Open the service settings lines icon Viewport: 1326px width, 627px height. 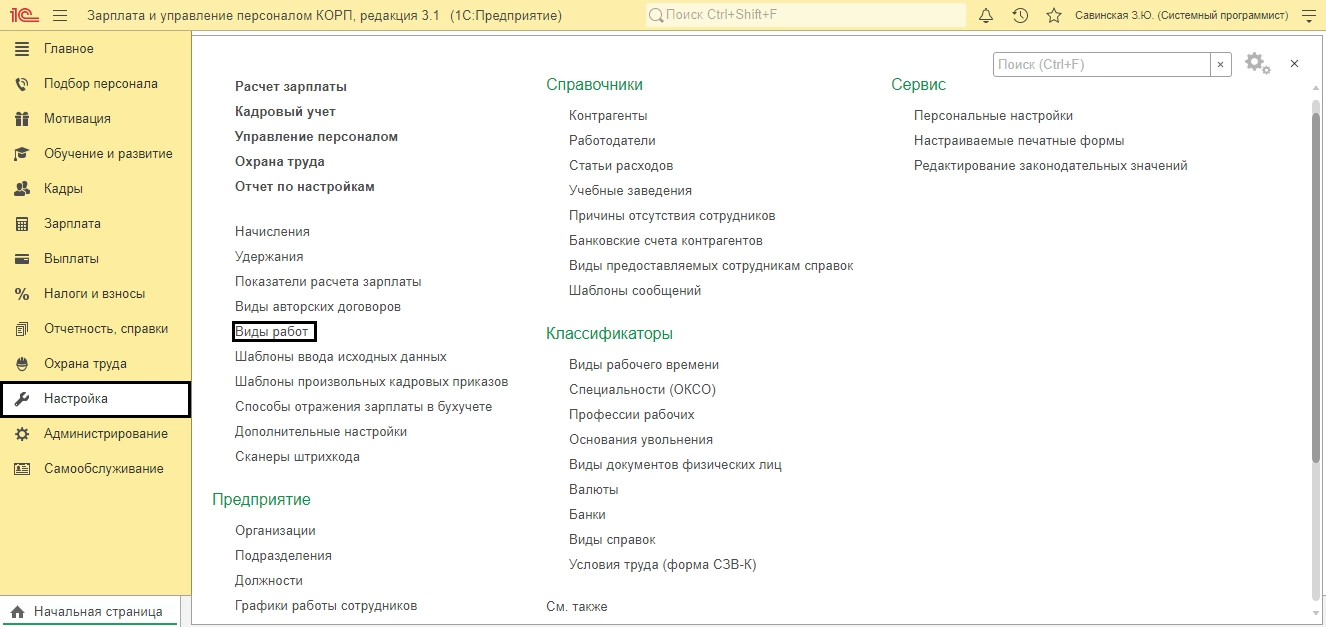coord(1309,16)
